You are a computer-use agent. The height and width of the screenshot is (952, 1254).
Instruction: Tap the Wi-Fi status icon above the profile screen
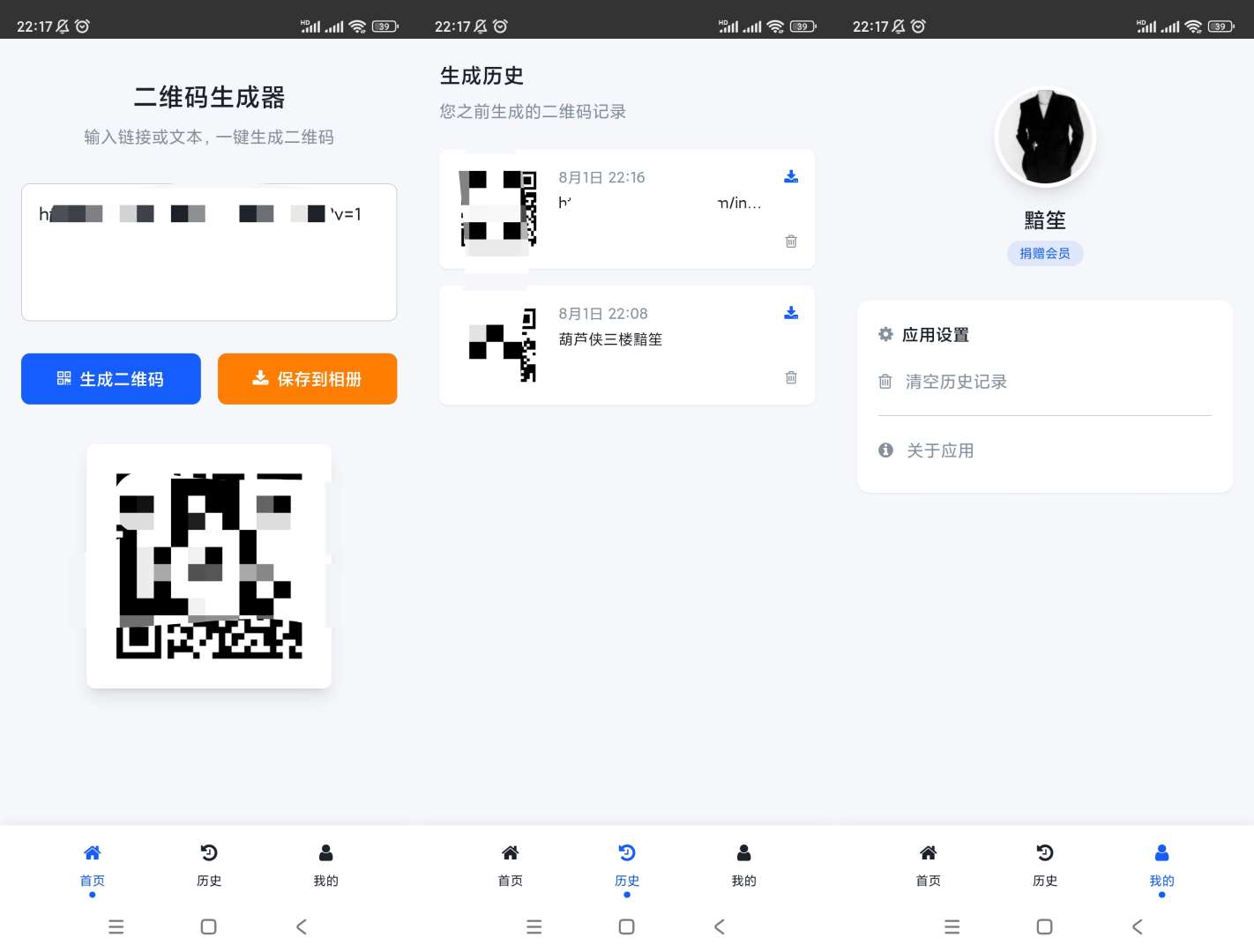pos(1193,26)
